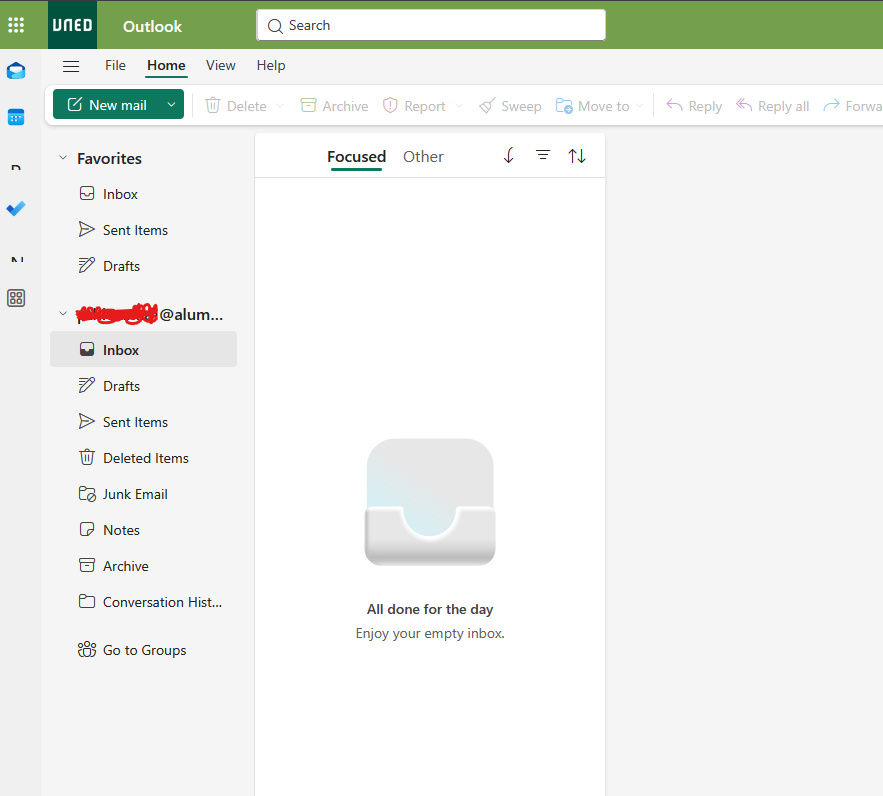Open the Junk Email folder

click(x=144, y=494)
